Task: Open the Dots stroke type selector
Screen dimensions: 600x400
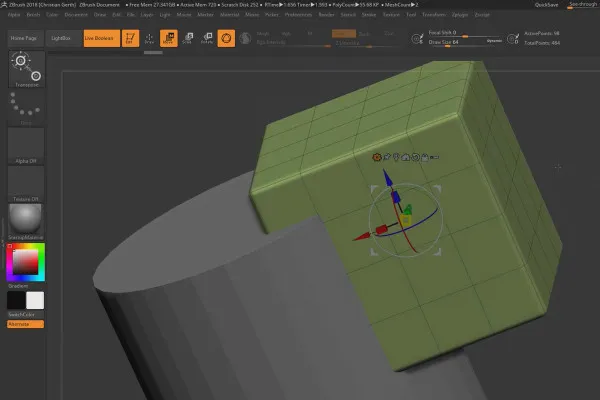Action: (26, 108)
